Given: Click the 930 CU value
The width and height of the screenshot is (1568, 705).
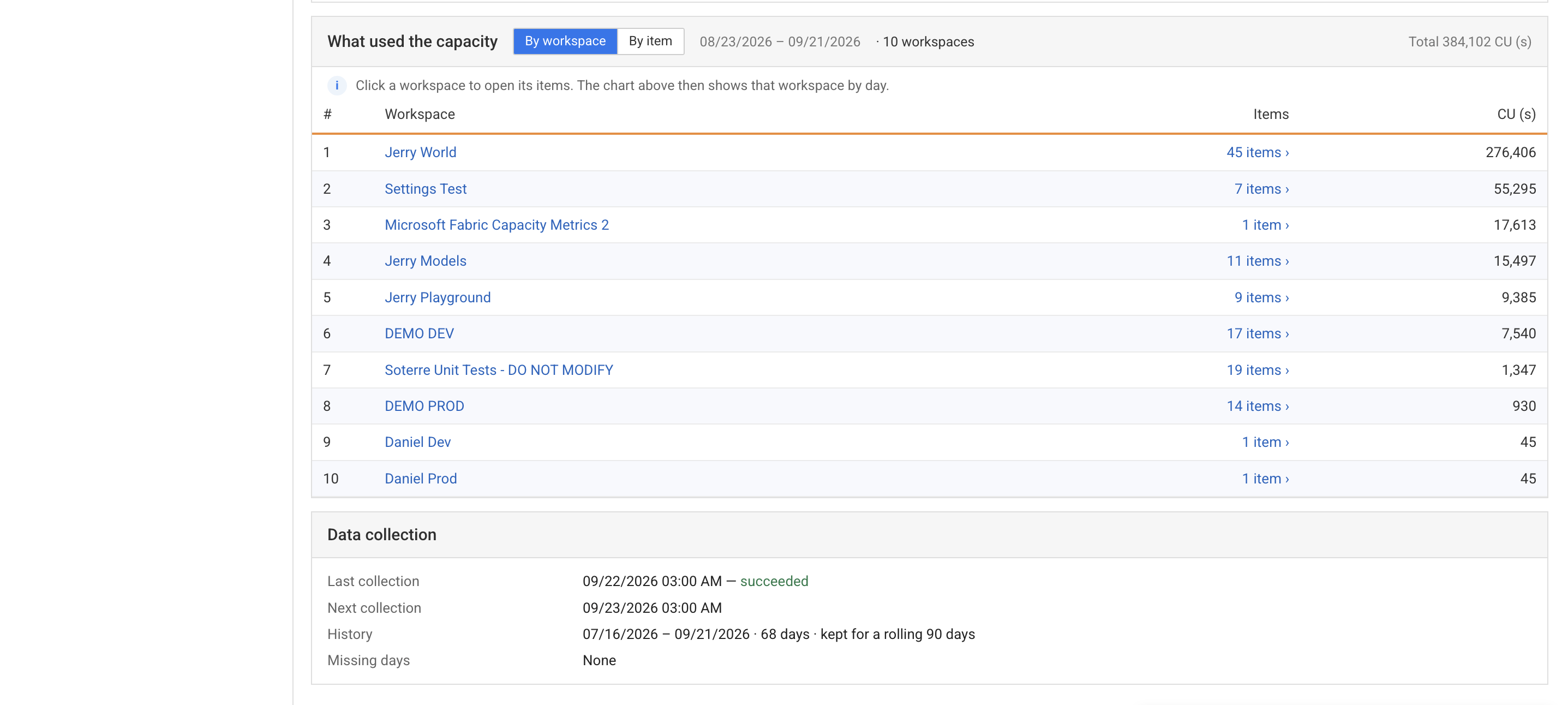Looking at the screenshot, I should pyautogui.click(x=1524, y=405).
